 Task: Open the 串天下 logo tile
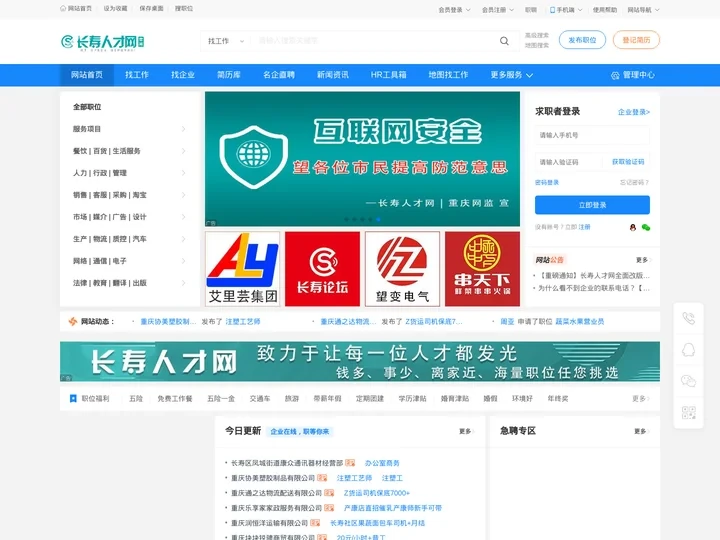pyautogui.click(x=482, y=269)
